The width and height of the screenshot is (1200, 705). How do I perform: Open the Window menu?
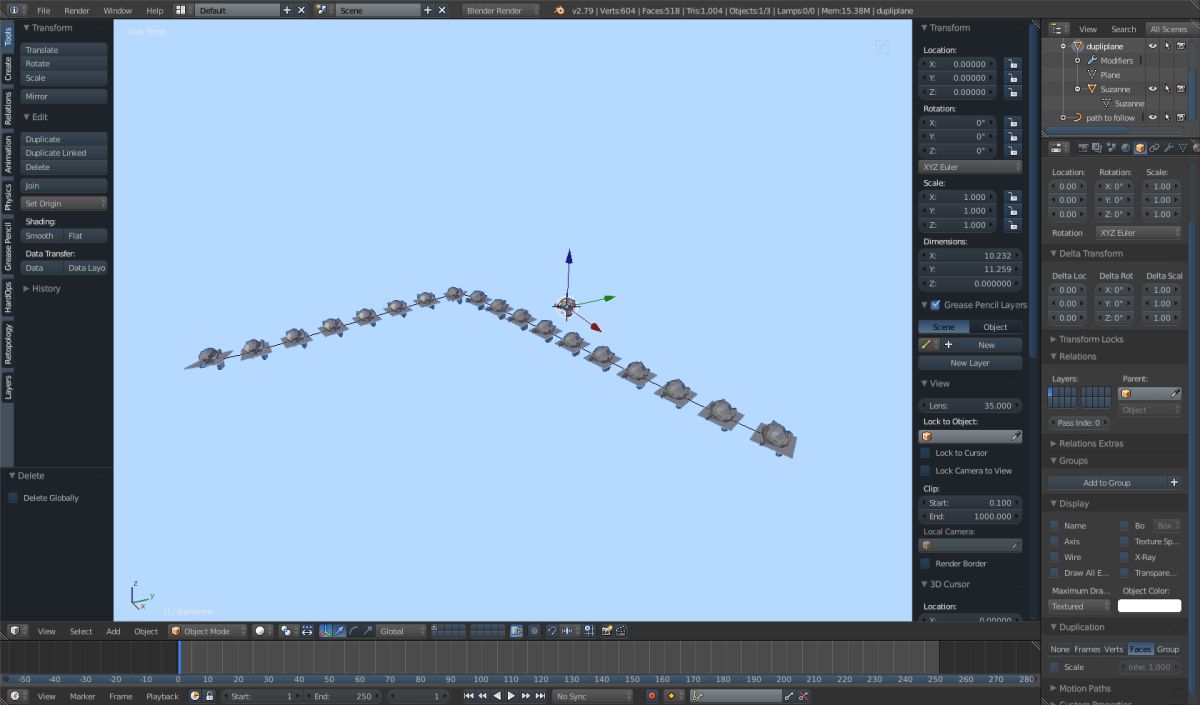coord(117,10)
